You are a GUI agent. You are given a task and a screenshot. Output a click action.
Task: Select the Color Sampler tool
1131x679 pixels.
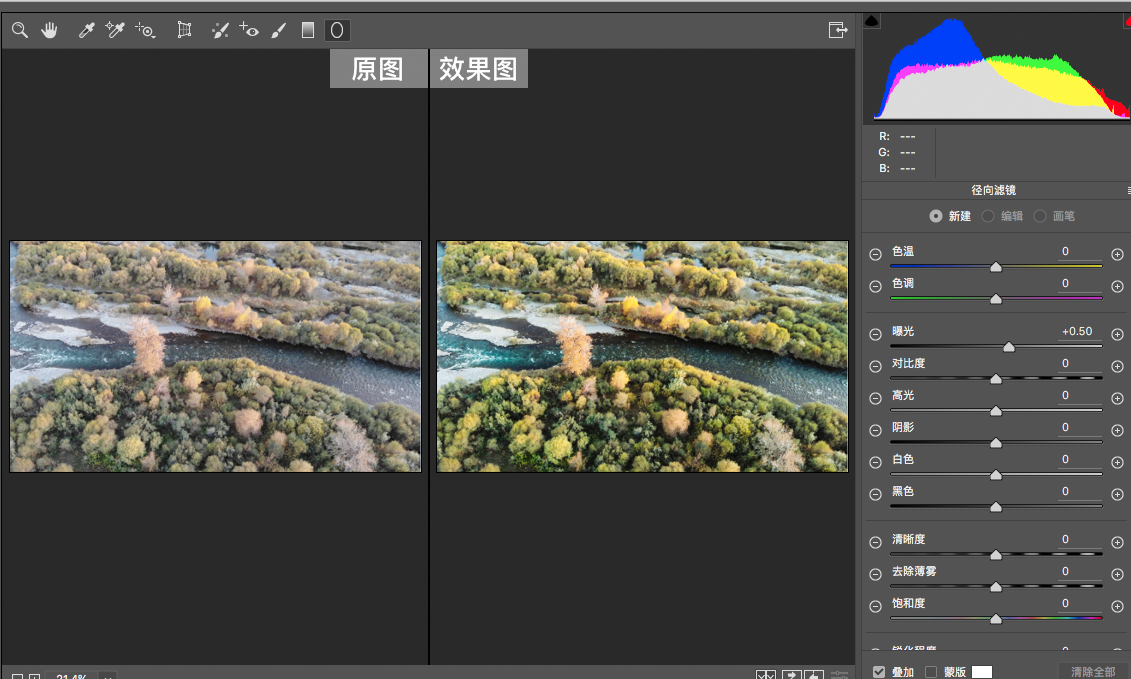pos(115,31)
